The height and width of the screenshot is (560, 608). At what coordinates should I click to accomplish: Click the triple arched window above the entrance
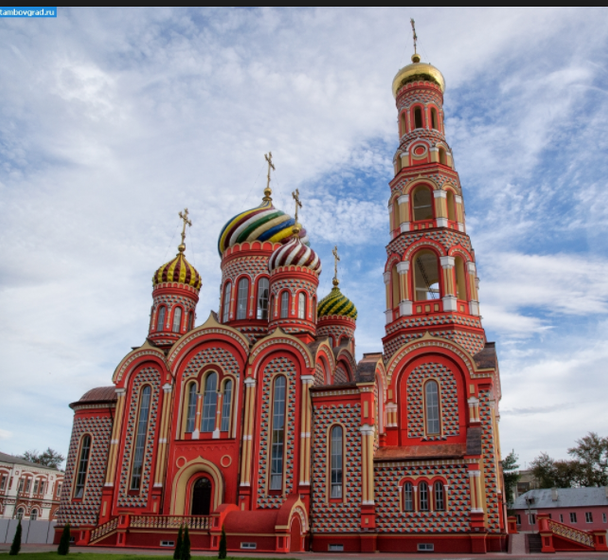point(208,403)
